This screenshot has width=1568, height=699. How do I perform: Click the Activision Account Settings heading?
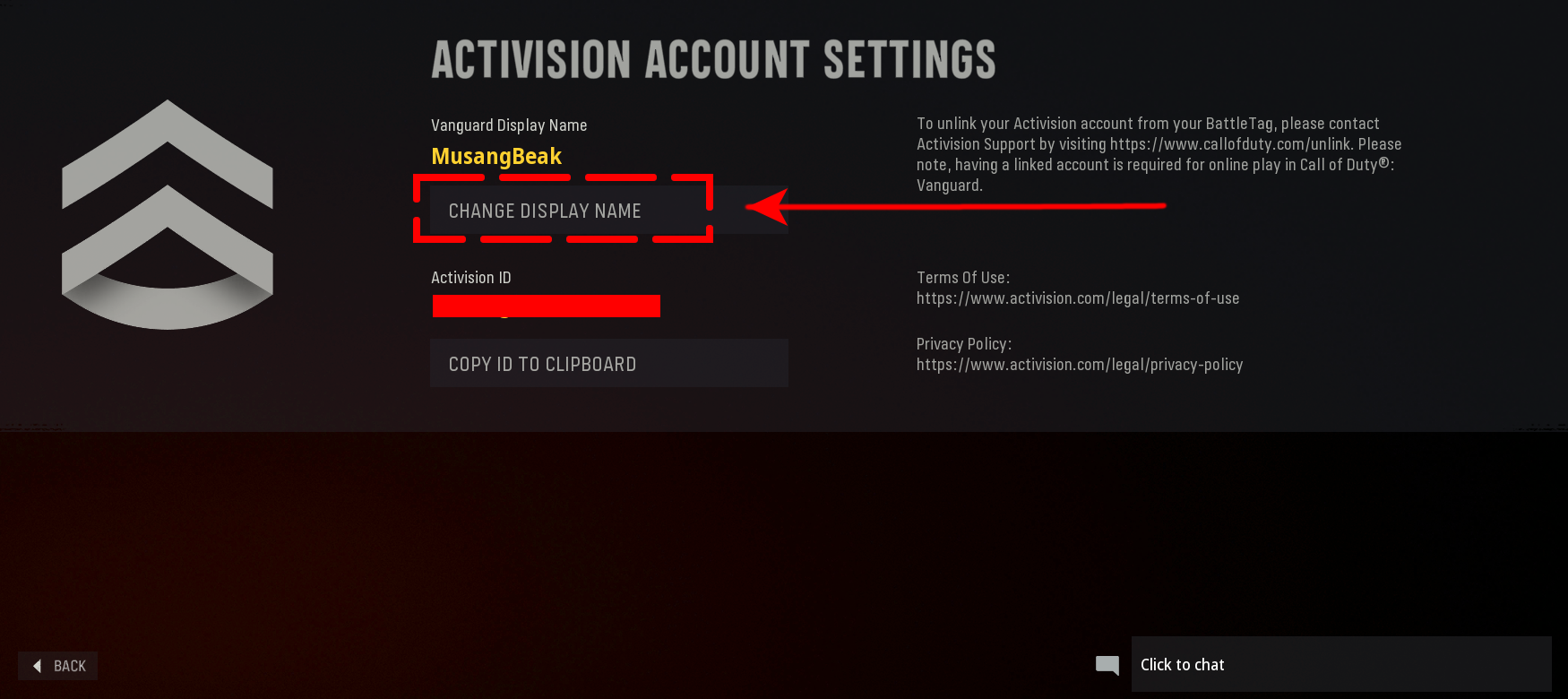coord(713,60)
